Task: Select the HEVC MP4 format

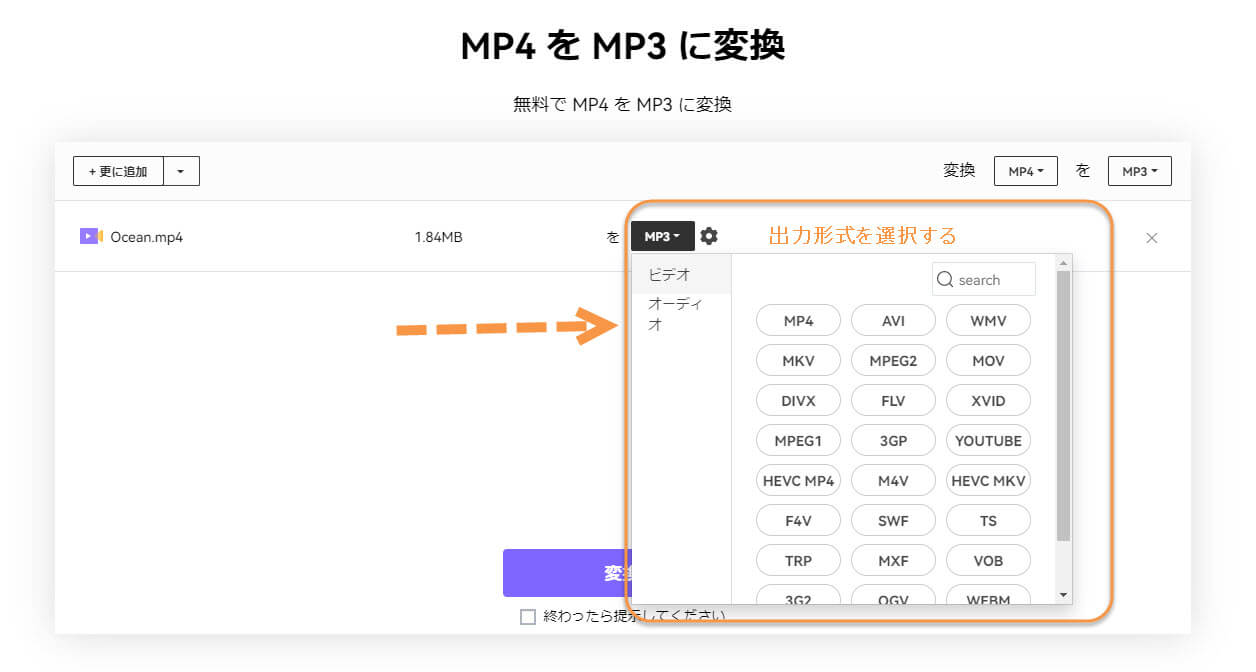Action: 798,481
